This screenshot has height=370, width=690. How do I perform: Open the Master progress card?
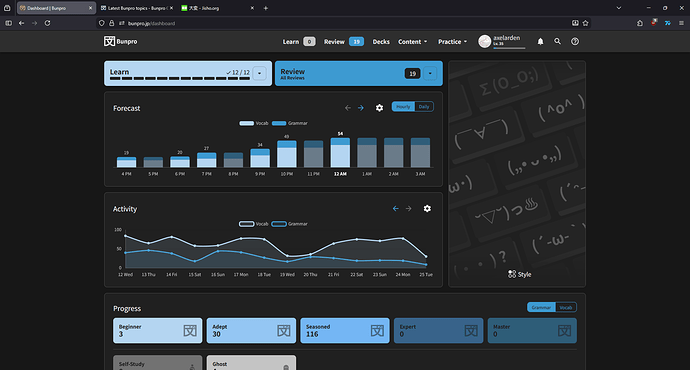pos(532,330)
